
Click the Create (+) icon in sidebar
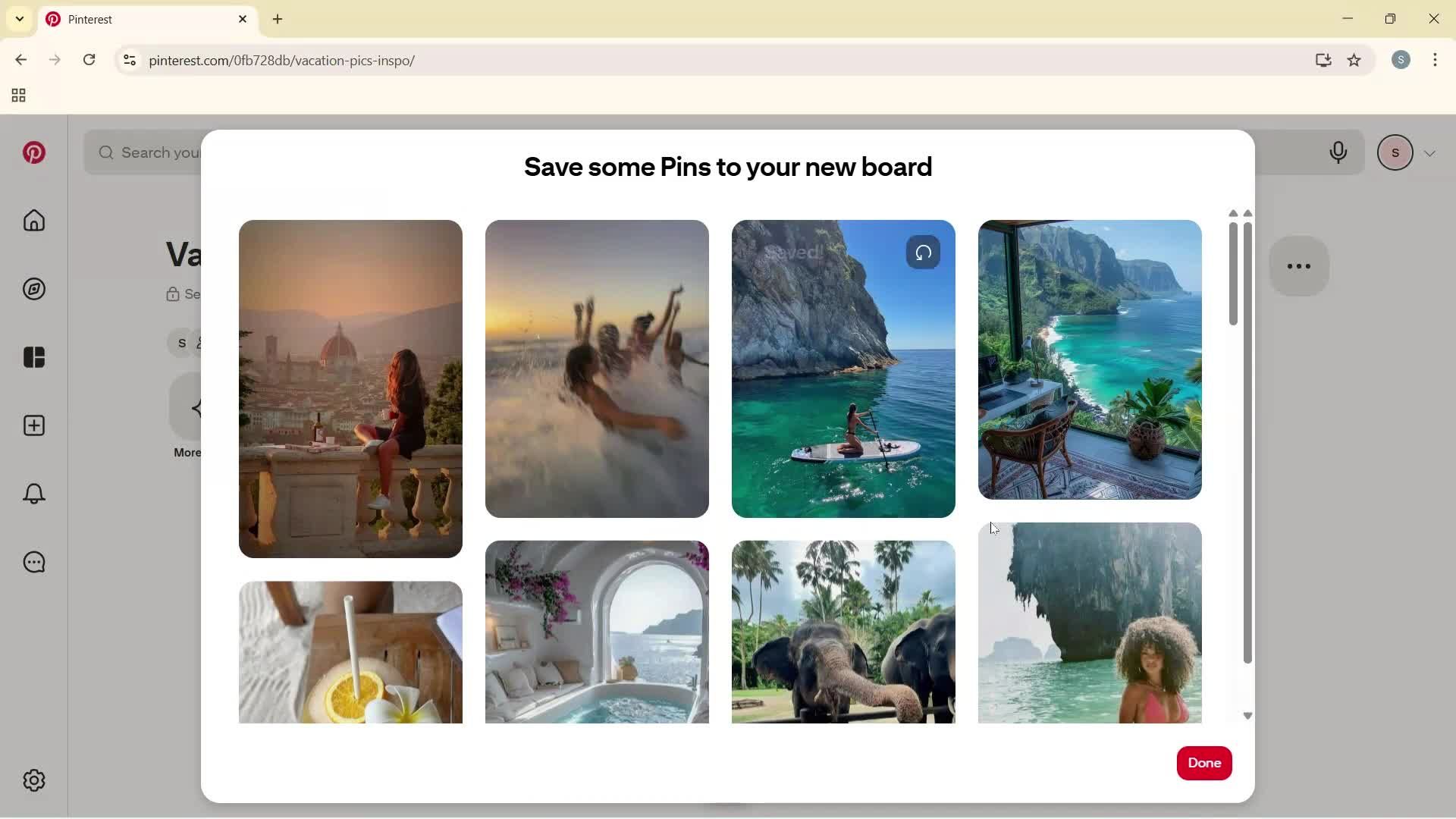tap(34, 425)
